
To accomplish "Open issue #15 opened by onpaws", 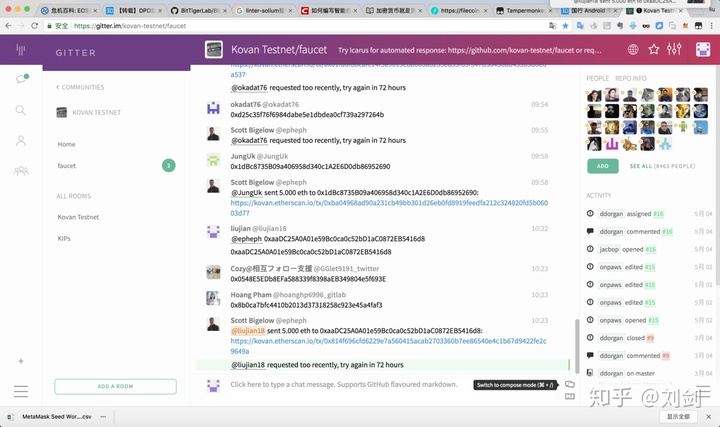I will click(x=653, y=320).
